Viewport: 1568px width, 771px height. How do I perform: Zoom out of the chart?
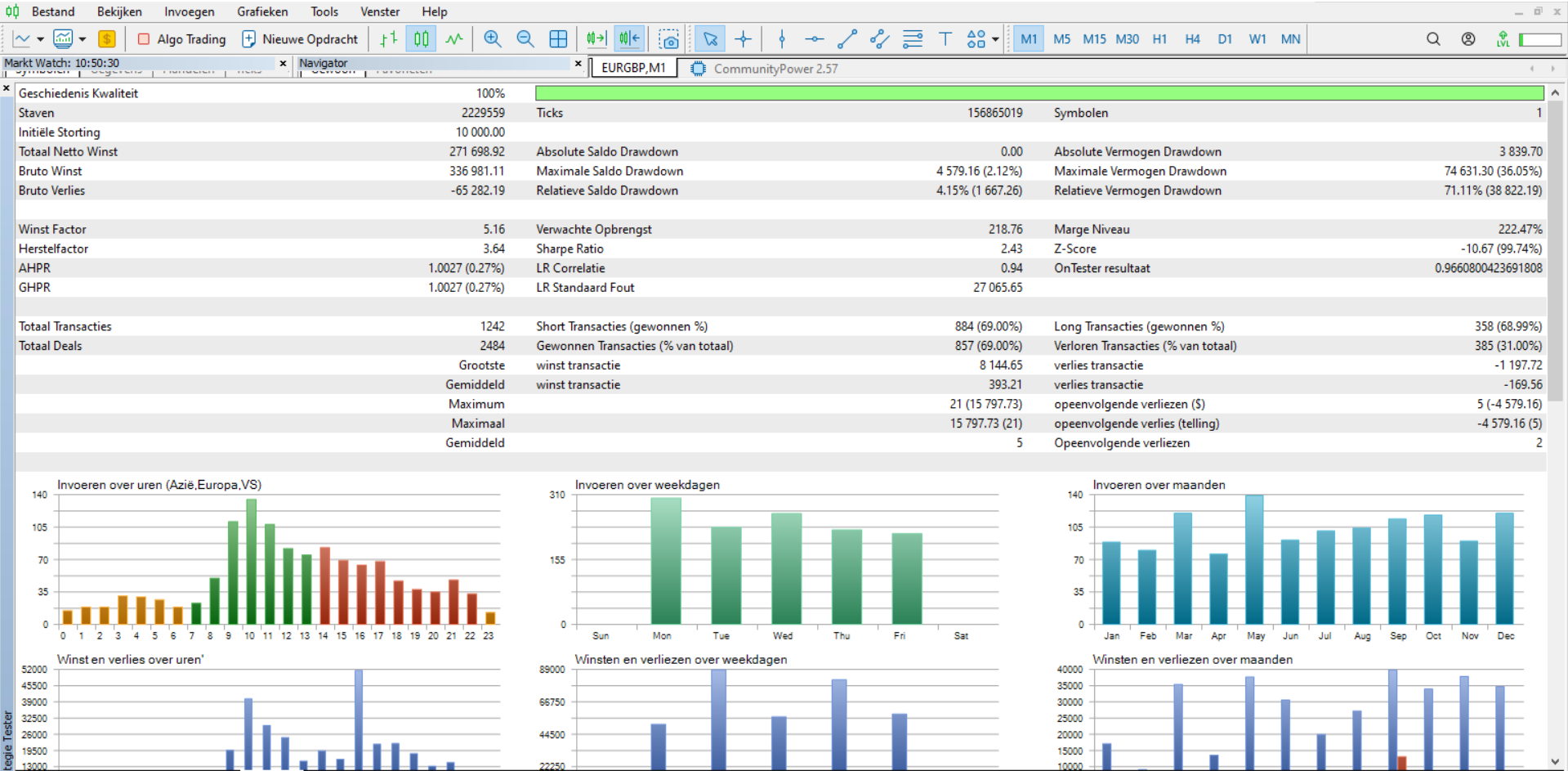click(x=525, y=38)
